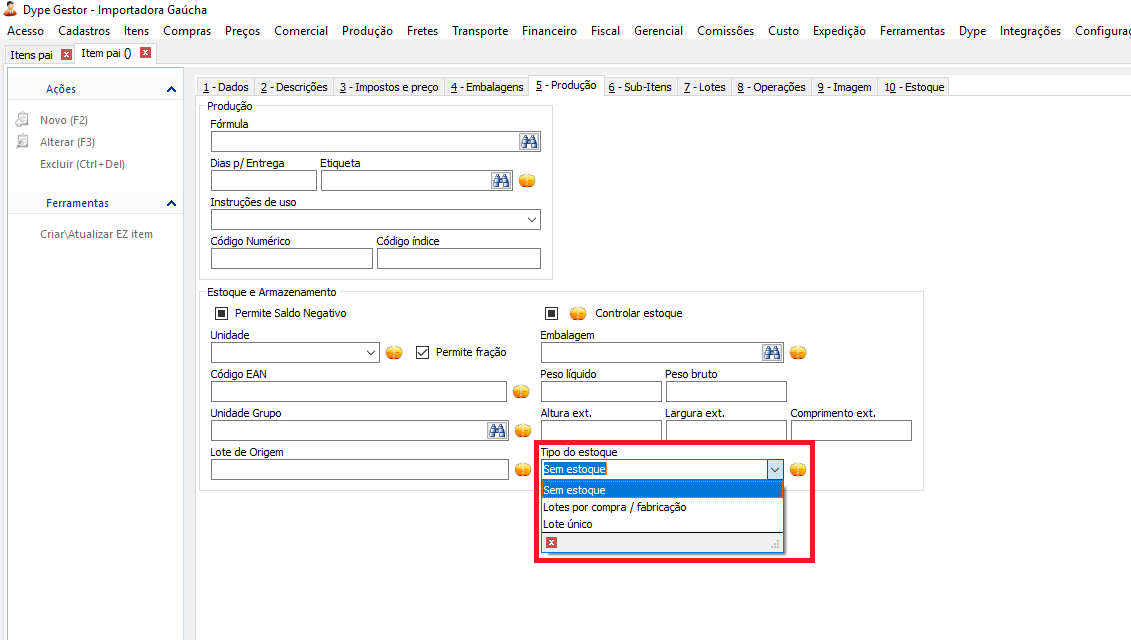Screen dimensions: 1131x640
Task: Switch to the 6 - Sub-Itens tab
Action: tap(640, 87)
